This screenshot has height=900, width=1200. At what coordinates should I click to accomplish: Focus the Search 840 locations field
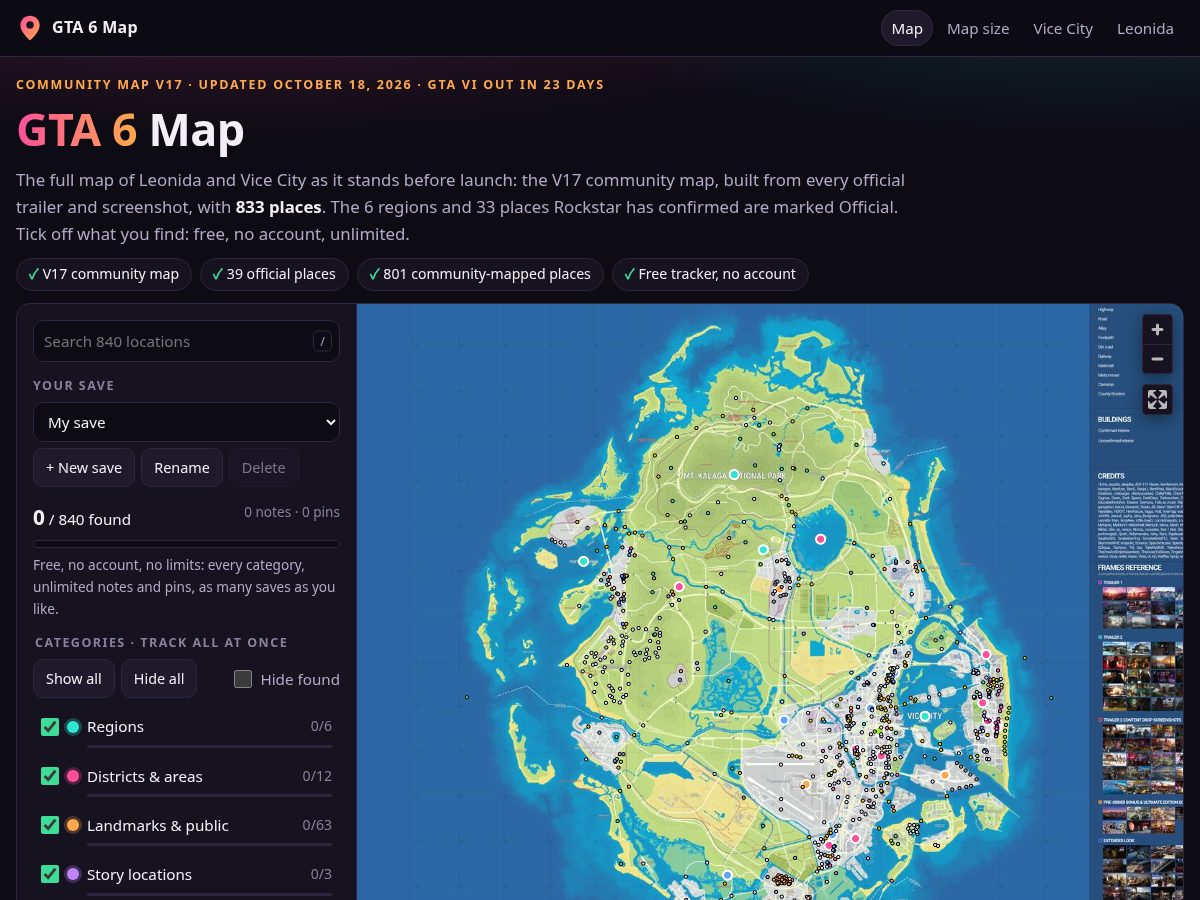tap(186, 341)
